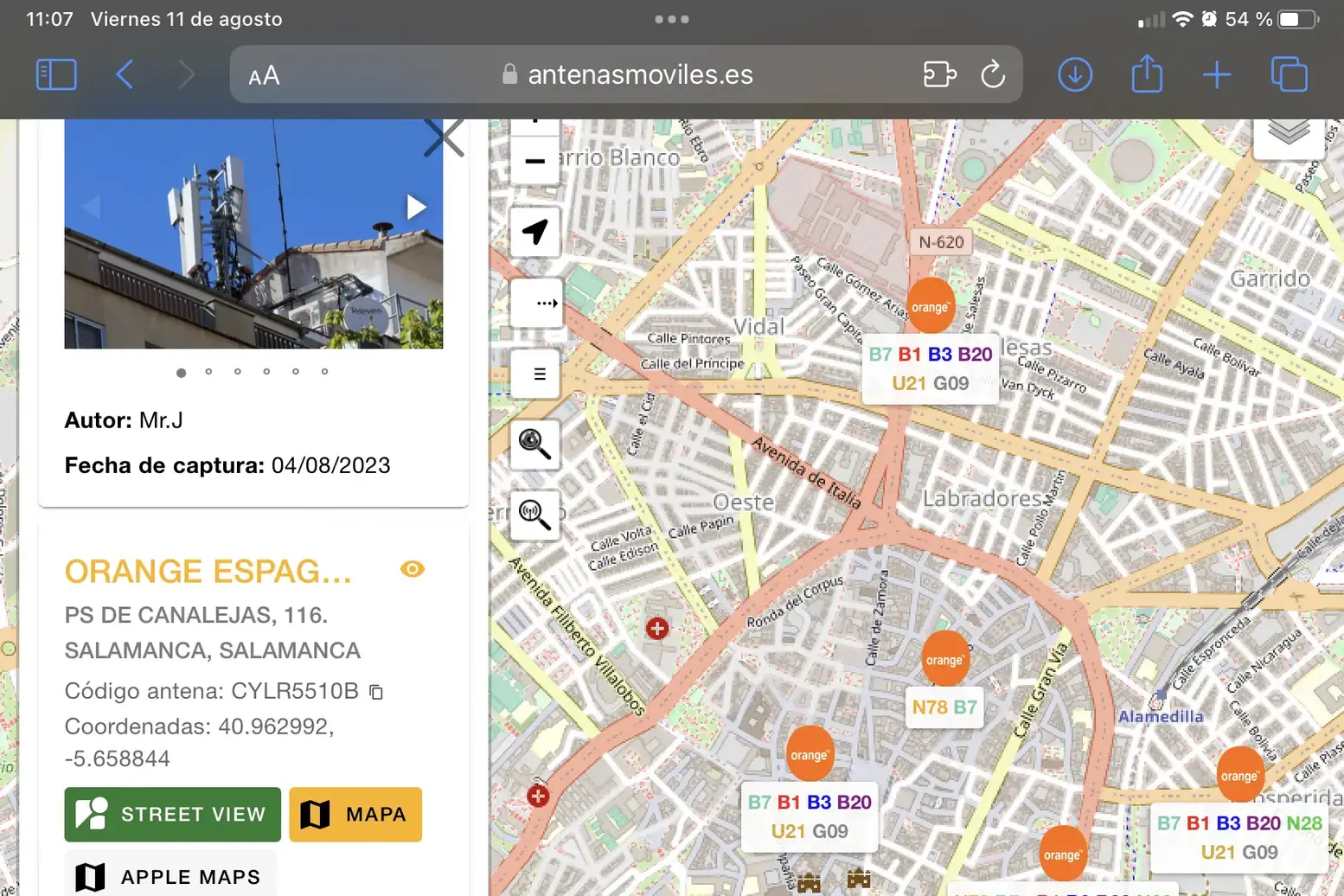Select orange marker above N78 B7 label
The width and height of the screenshot is (1344, 896).
pos(944,659)
